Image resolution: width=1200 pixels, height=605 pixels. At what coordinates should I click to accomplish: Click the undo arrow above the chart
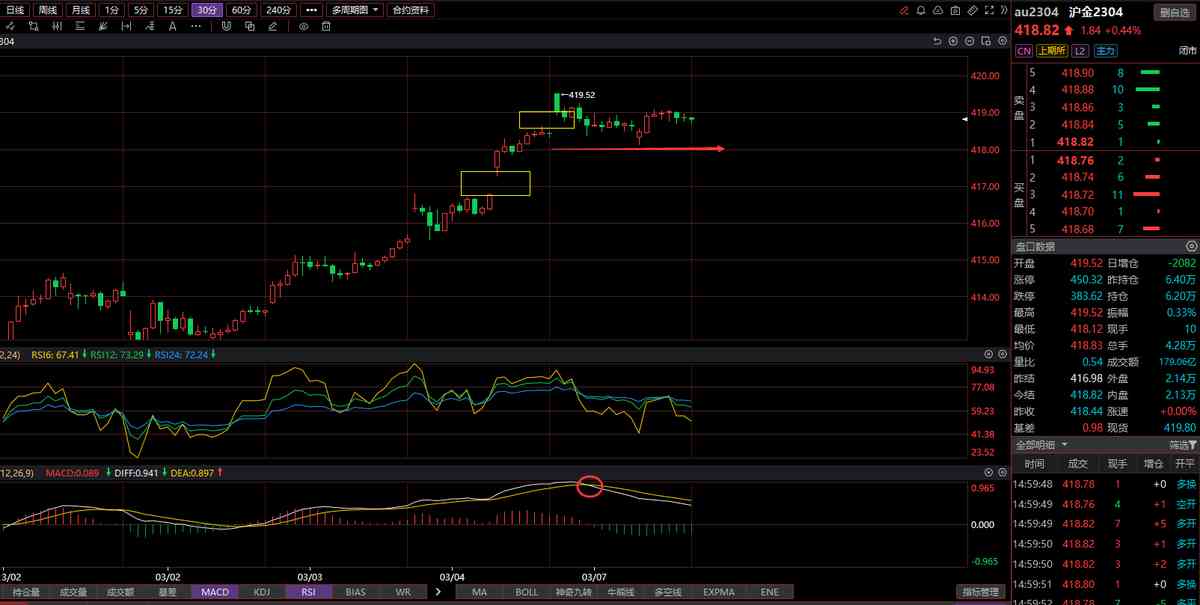pyautogui.click(x=937, y=41)
